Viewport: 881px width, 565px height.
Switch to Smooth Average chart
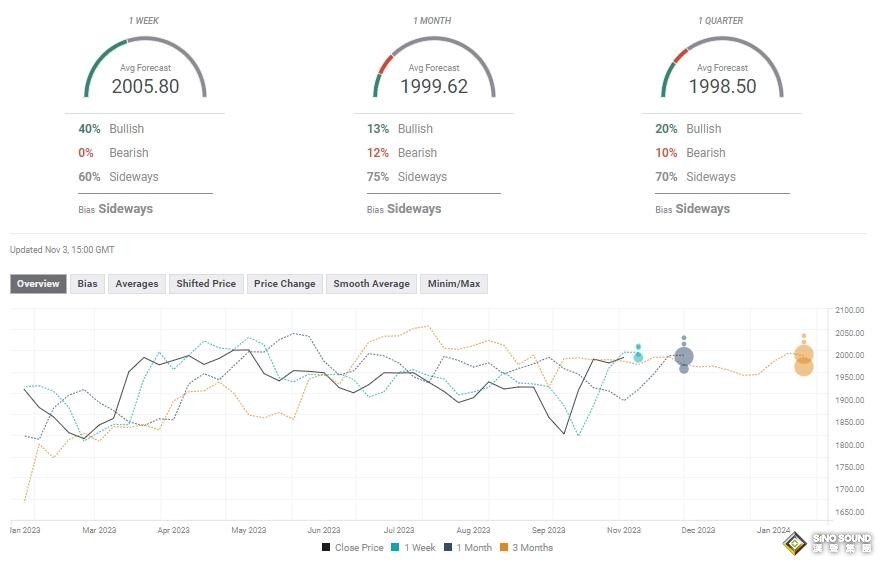(x=371, y=284)
